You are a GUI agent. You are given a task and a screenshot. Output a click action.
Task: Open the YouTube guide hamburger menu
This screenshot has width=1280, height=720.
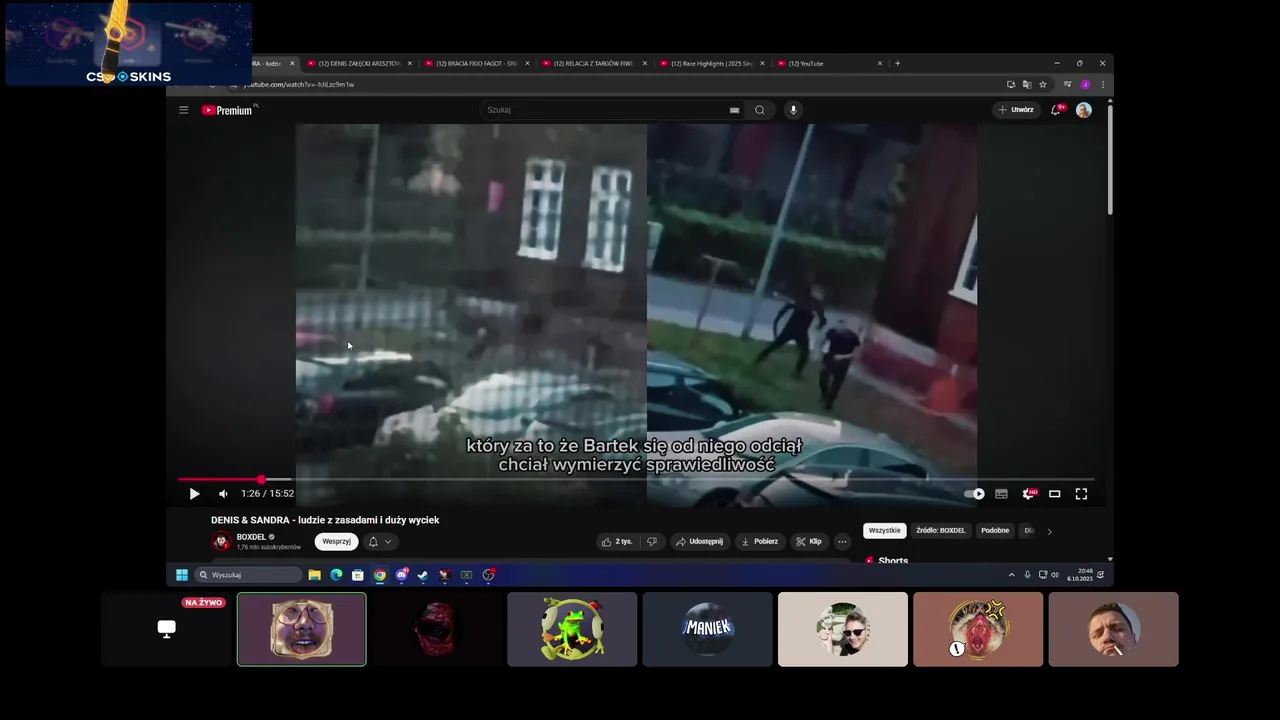(x=183, y=110)
